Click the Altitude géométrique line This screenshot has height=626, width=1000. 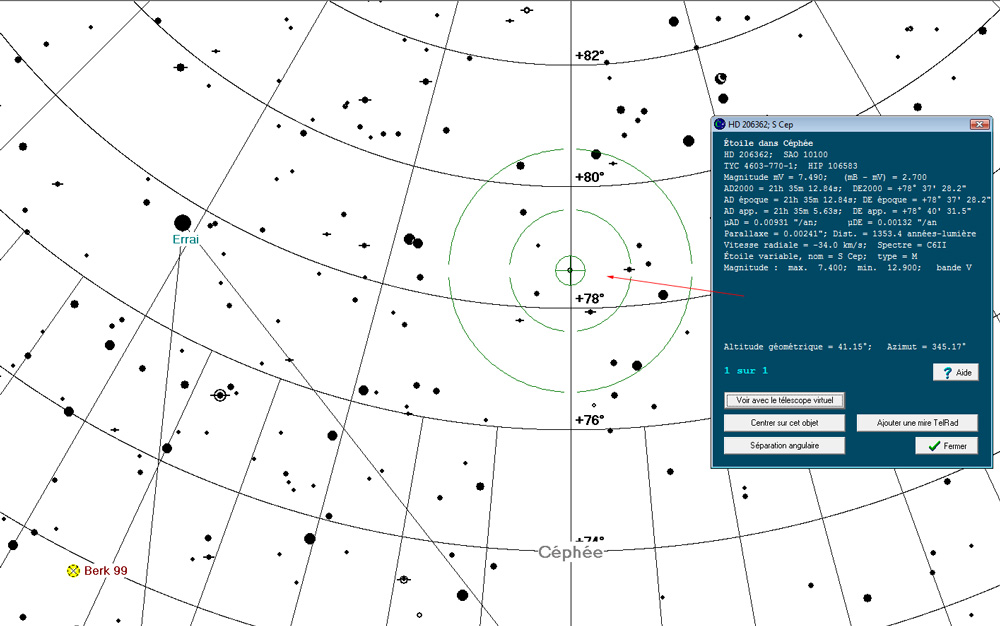pos(844,347)
